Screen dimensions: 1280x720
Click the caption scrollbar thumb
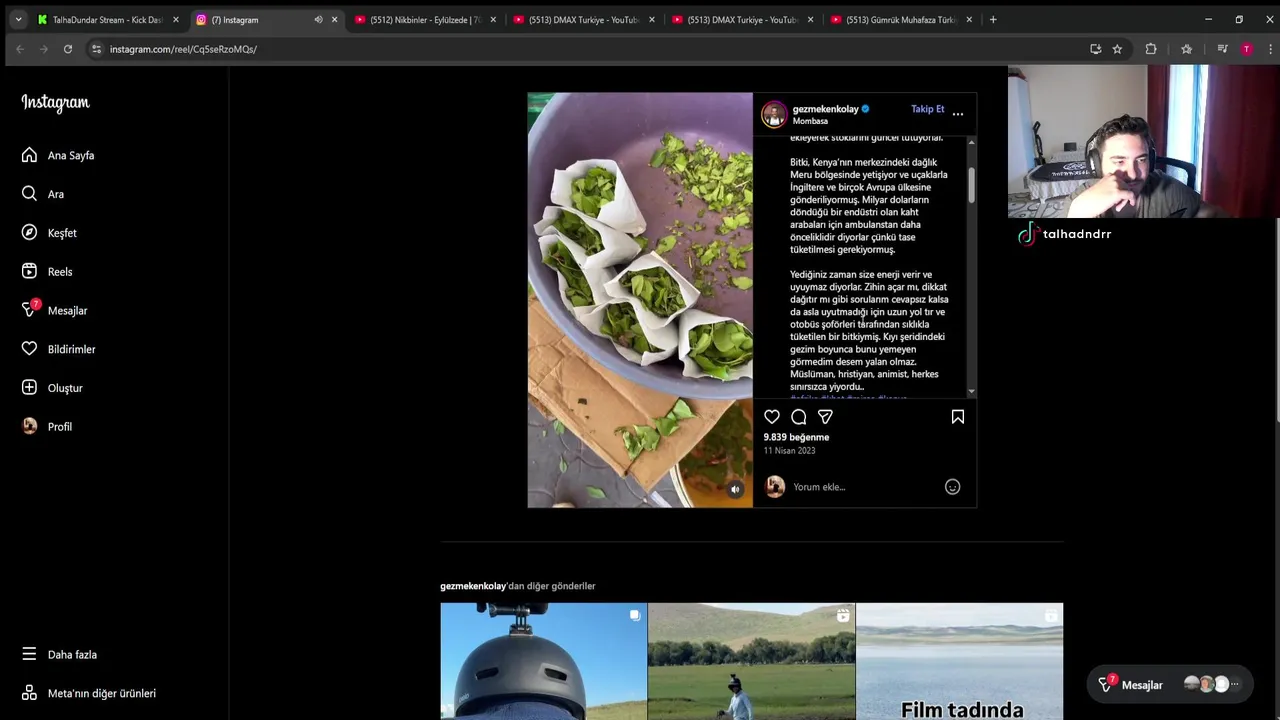(971, 185)
